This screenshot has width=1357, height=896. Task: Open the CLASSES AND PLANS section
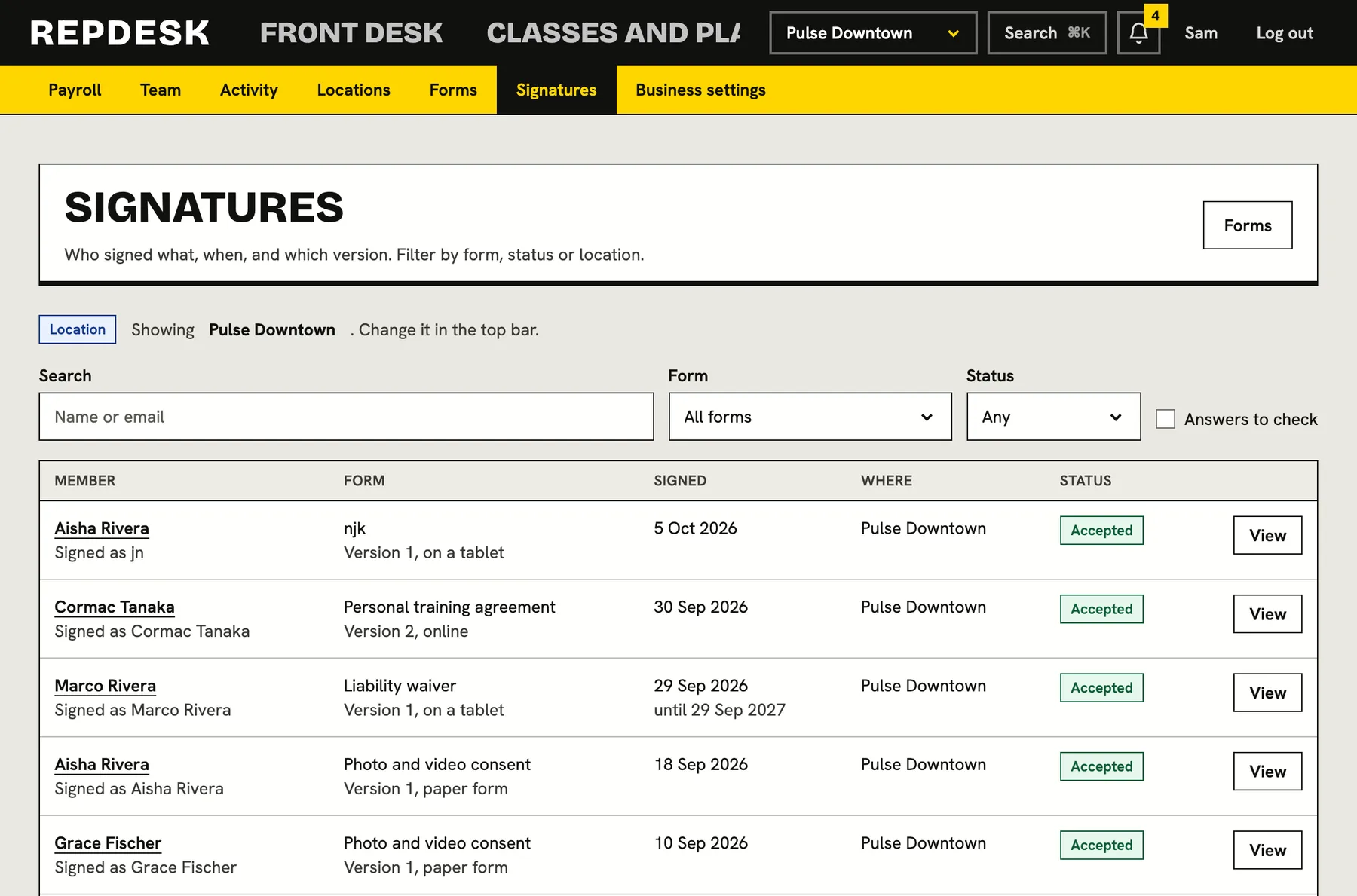click(x=614, y=33)
